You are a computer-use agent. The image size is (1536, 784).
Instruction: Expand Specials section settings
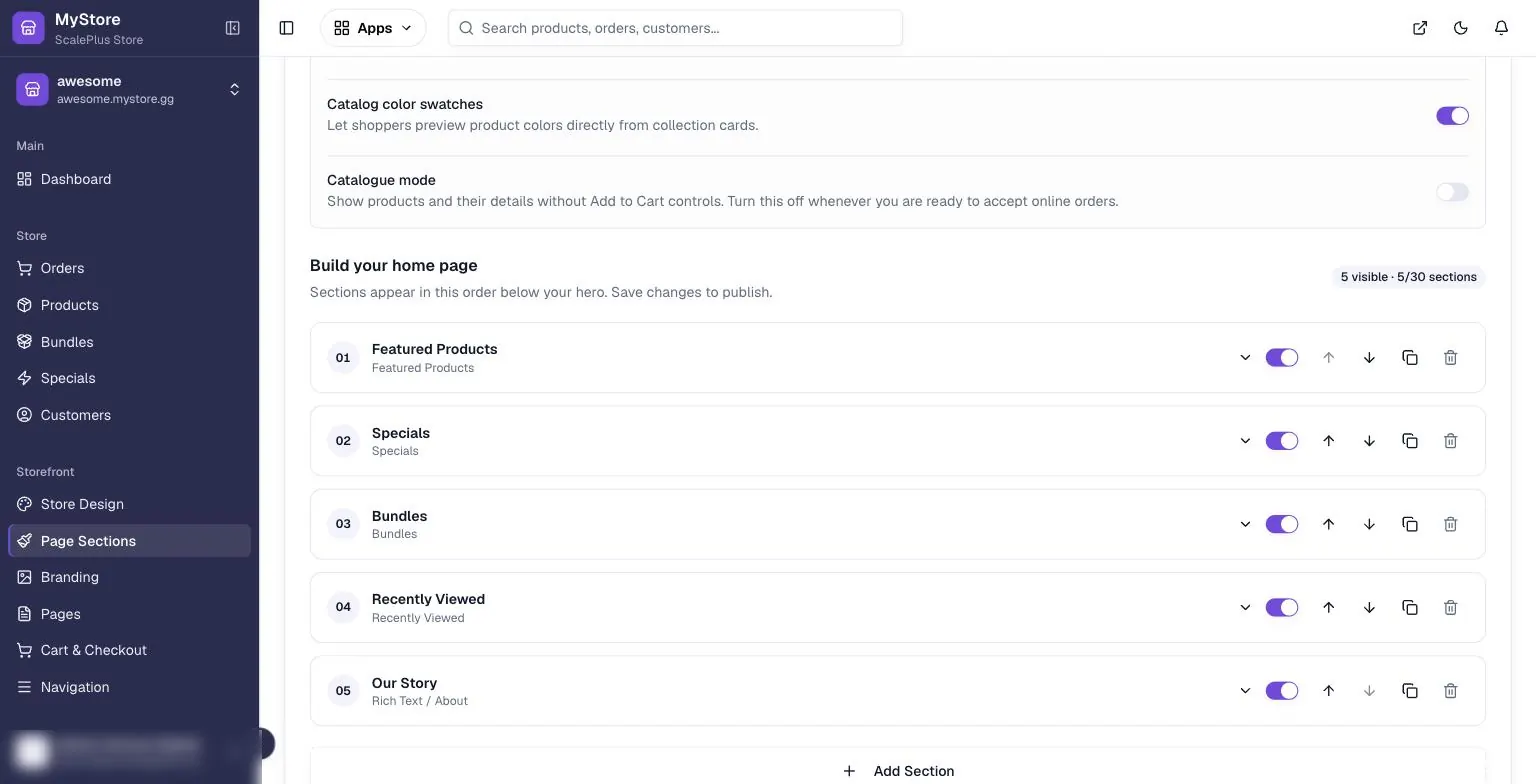point(1245,441)
